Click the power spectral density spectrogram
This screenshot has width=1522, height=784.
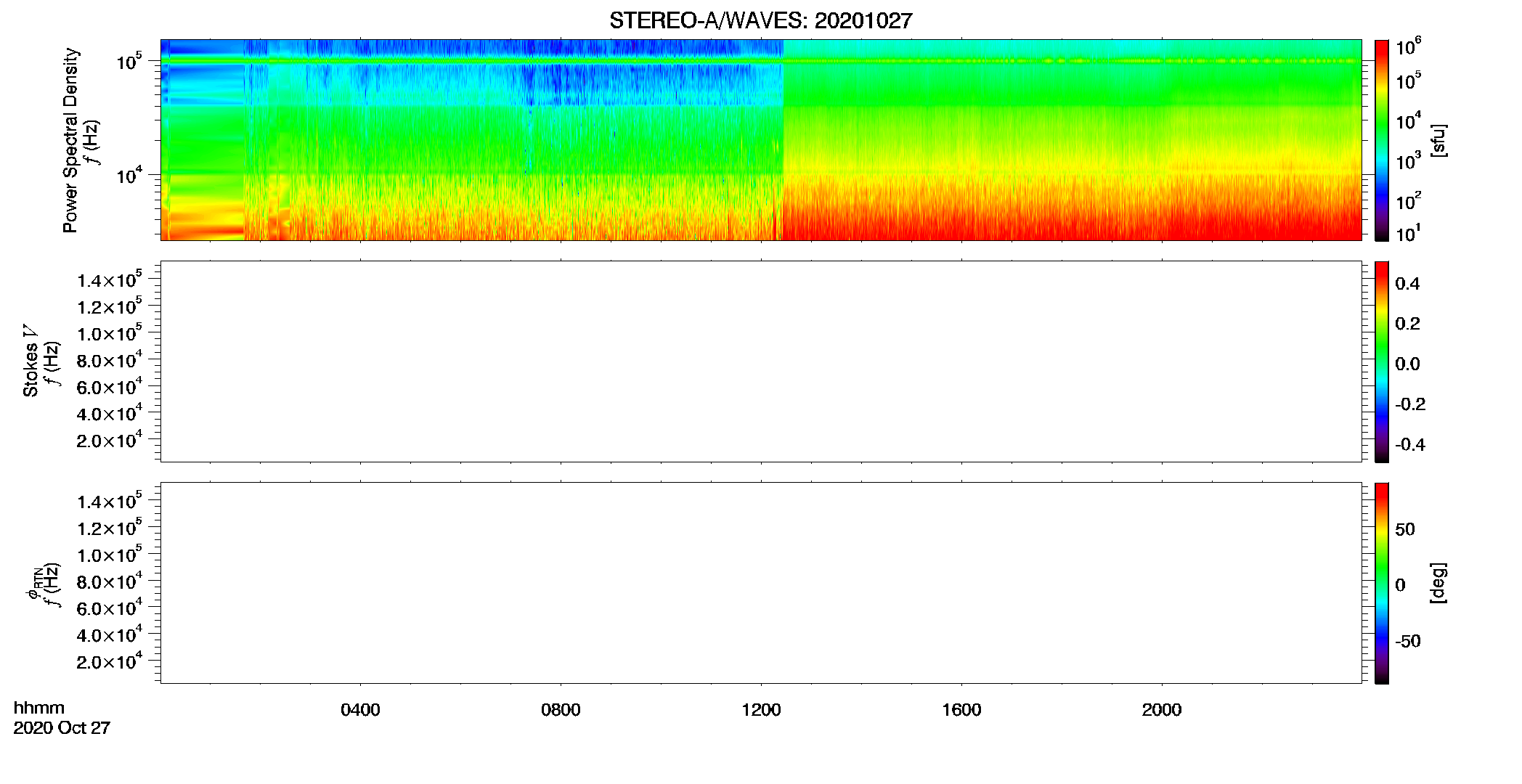pyautogui.click(x=761, y=140)
